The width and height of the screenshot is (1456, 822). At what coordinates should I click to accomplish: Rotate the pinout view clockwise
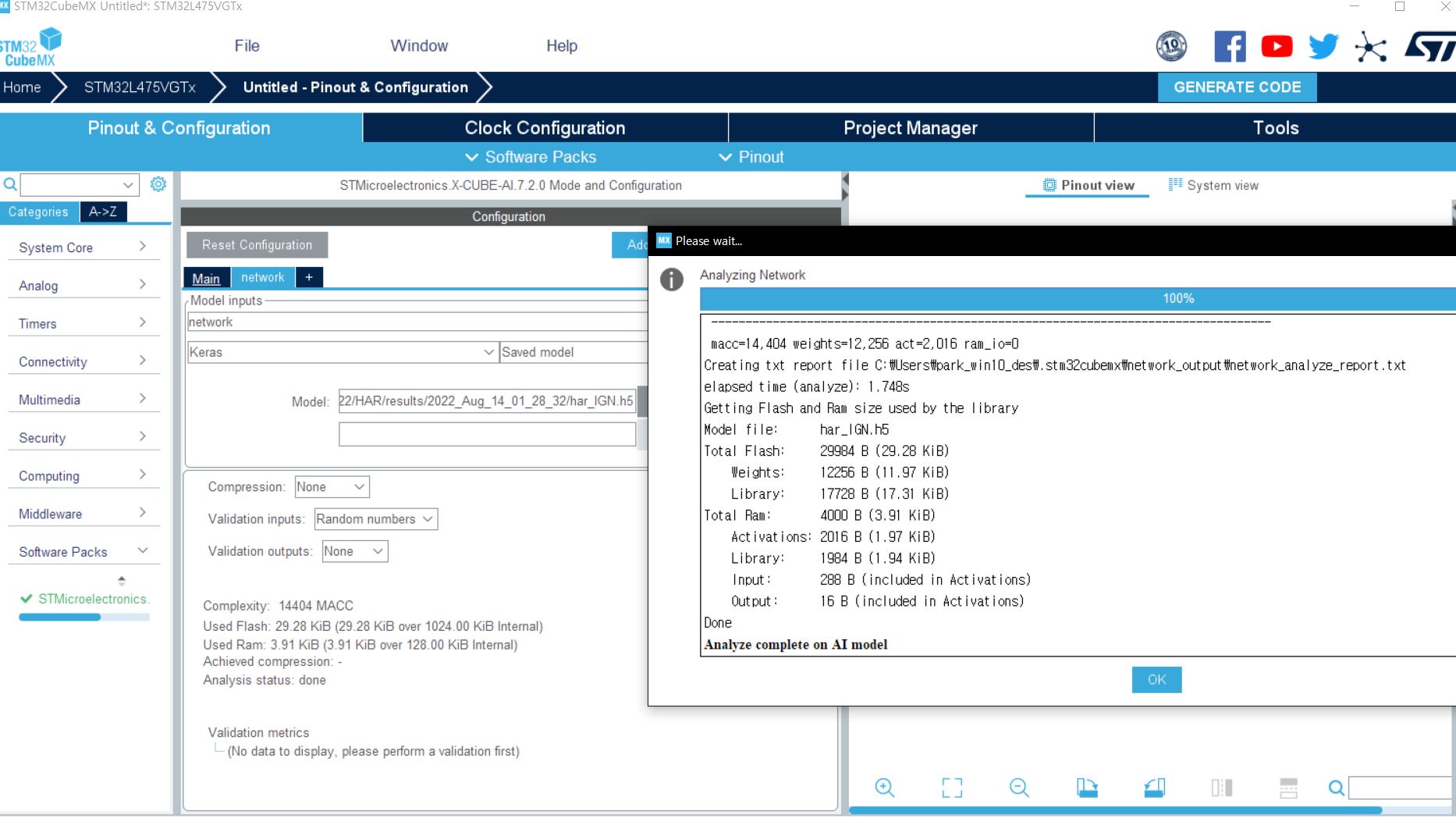[1087, 788]
